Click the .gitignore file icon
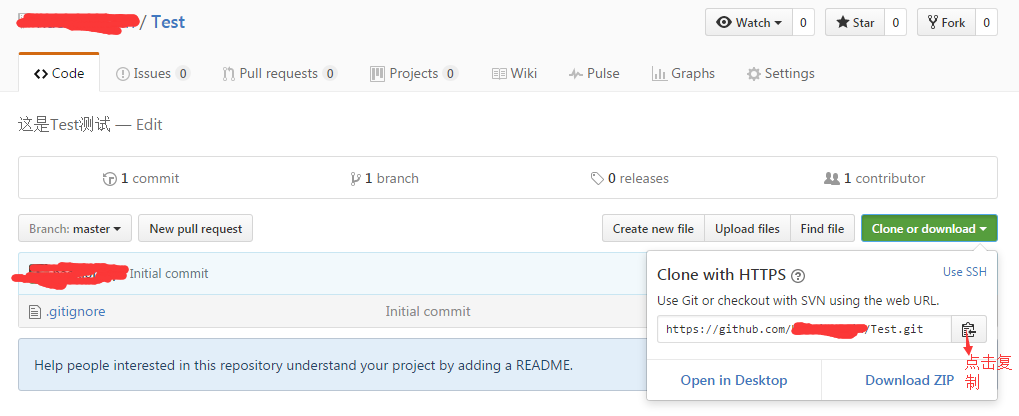Screen dimensions: 1019x416 [35, 313]
